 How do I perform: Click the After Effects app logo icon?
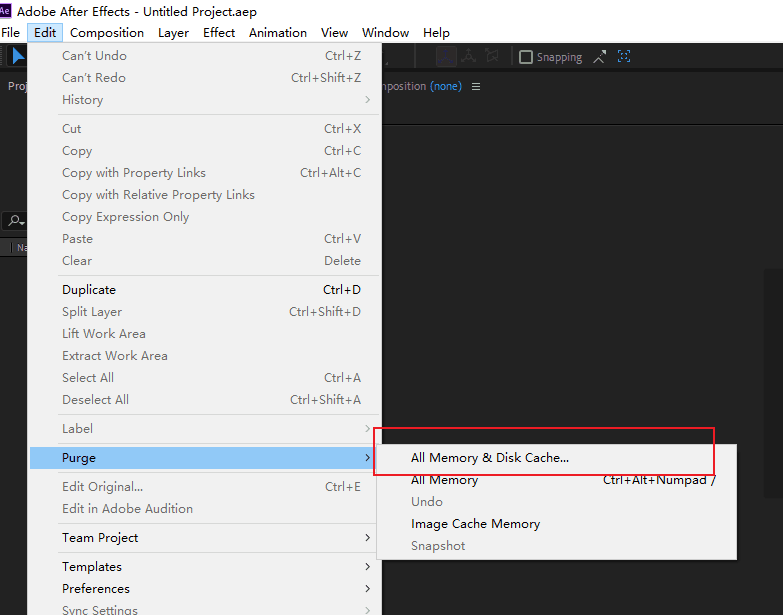(x=6, y=12)
